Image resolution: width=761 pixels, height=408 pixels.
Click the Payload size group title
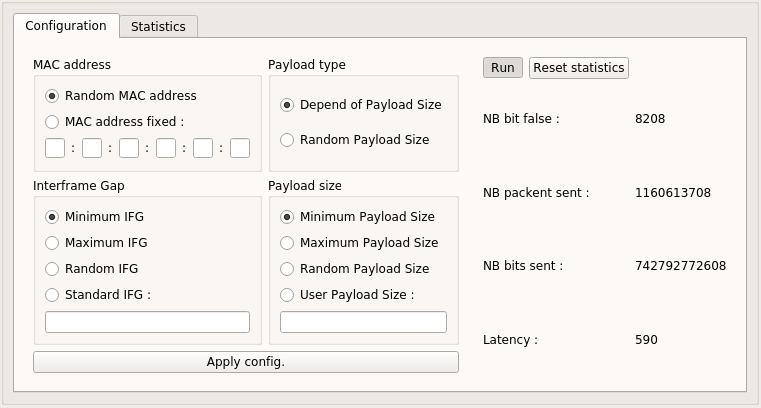pos(305,186)
